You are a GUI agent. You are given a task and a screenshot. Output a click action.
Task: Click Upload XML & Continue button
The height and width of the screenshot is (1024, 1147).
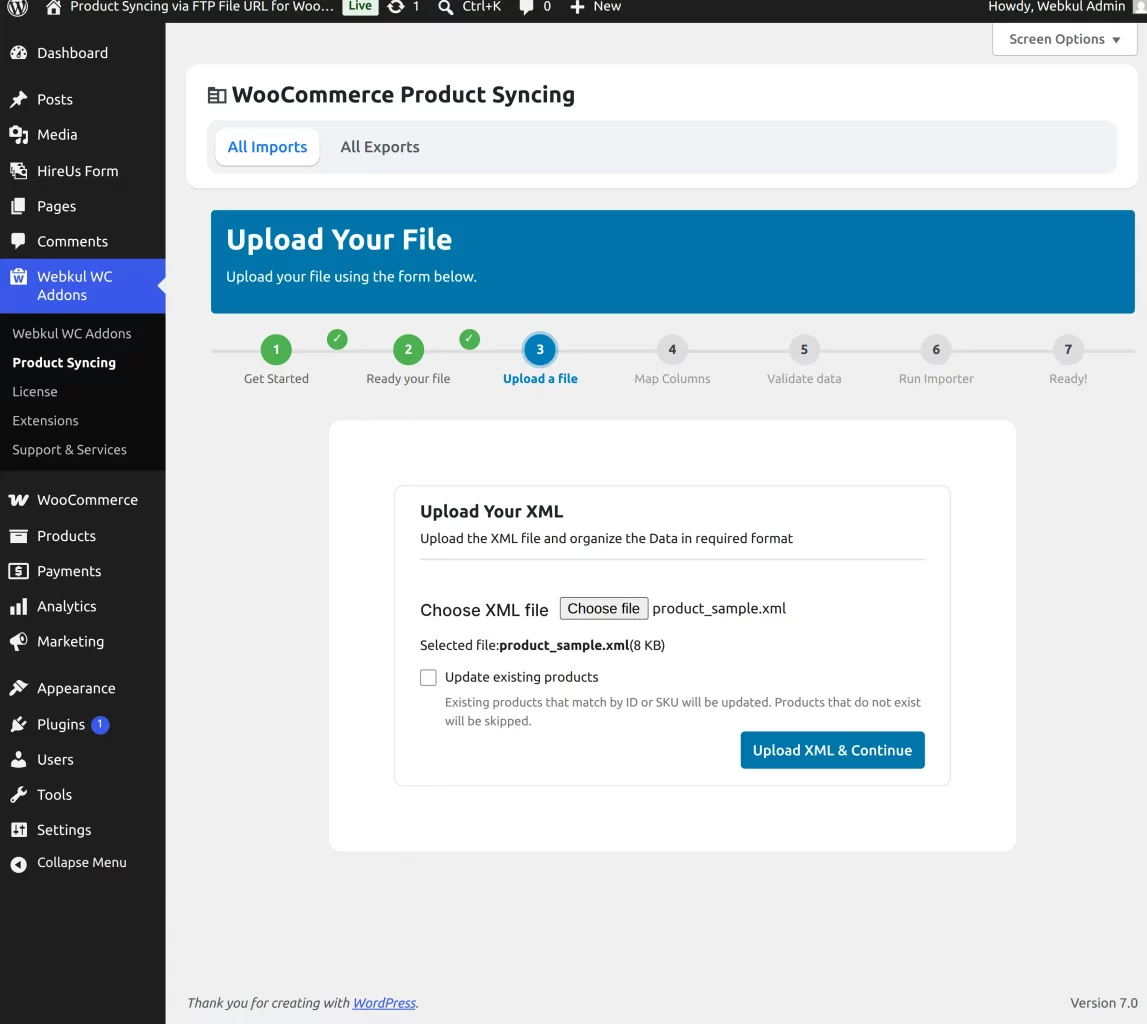pyautogui.click(x=832, y=750)
